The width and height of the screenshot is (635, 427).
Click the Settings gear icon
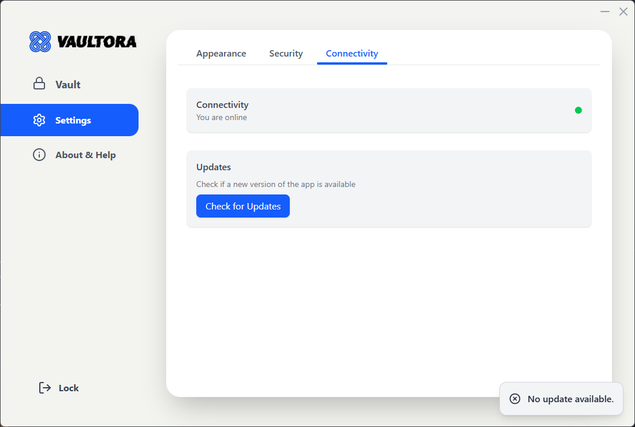(x=39, y=121)
